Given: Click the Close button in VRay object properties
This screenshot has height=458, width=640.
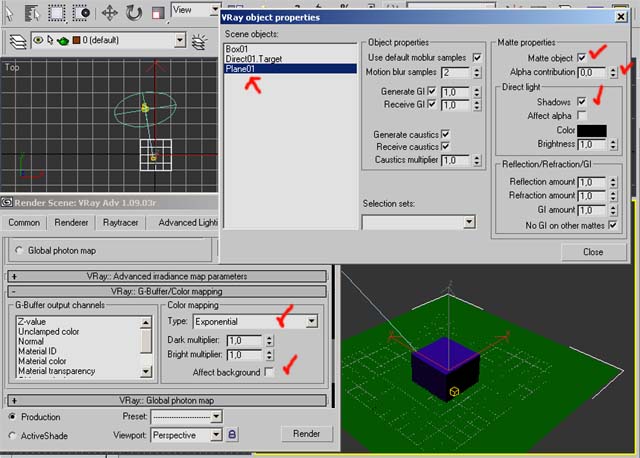Looking at the screenshot, I should point(593,252).
